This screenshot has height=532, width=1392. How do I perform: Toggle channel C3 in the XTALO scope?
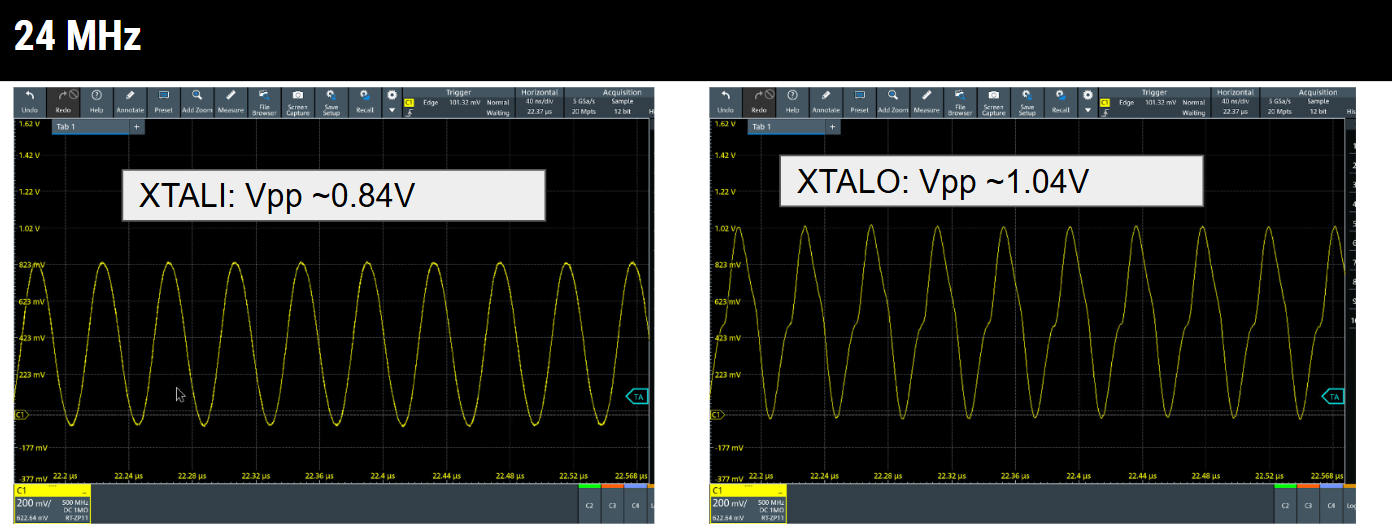pos(1308,505)
